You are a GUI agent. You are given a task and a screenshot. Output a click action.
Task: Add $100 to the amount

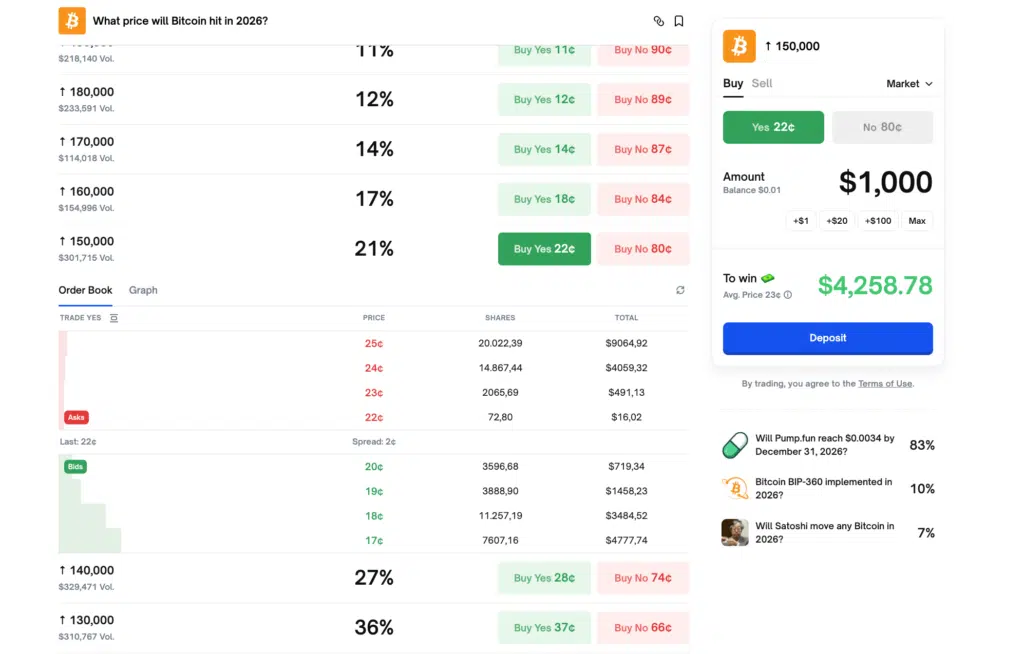[878, 221]
